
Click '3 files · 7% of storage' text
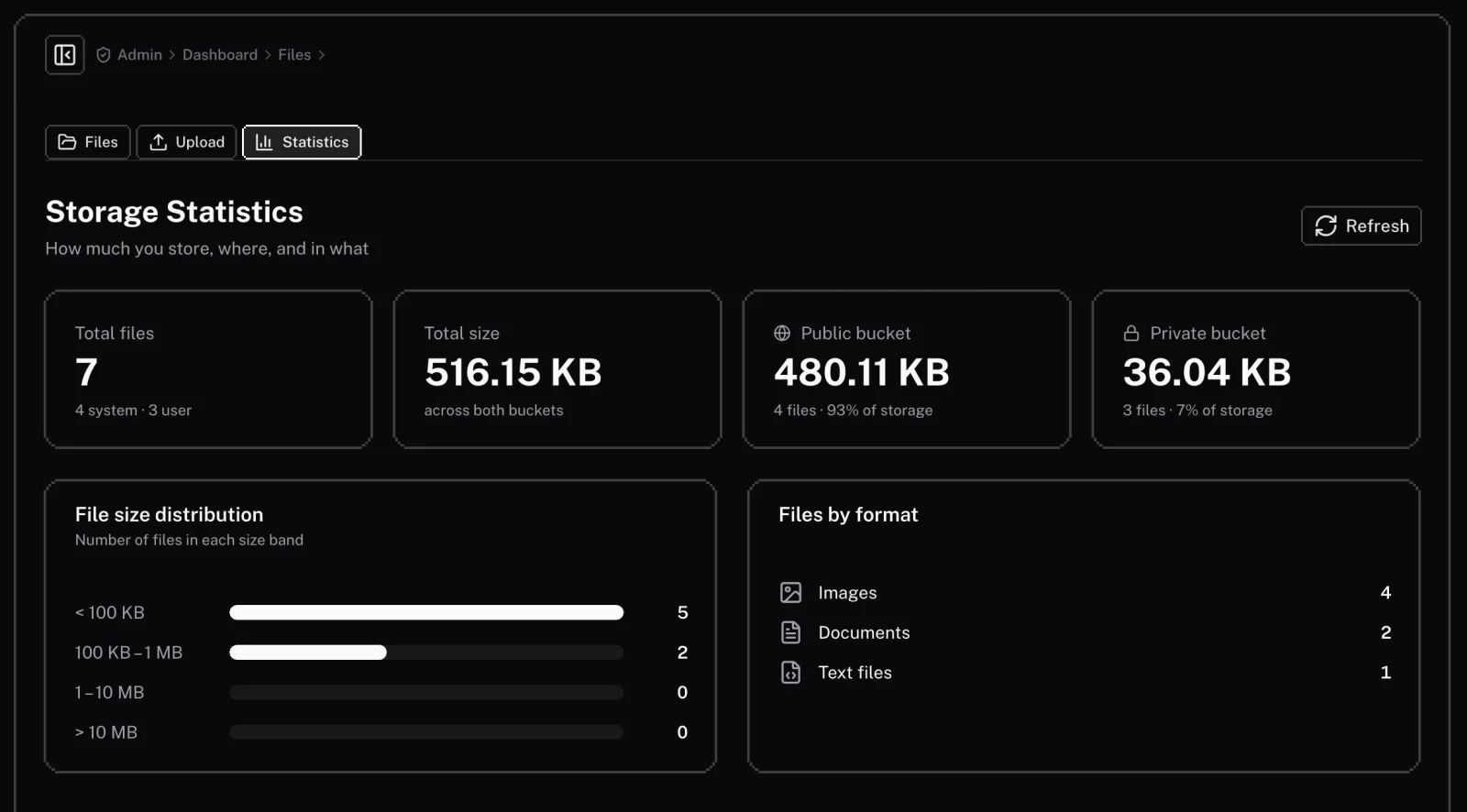click(x=1197, y=411)
